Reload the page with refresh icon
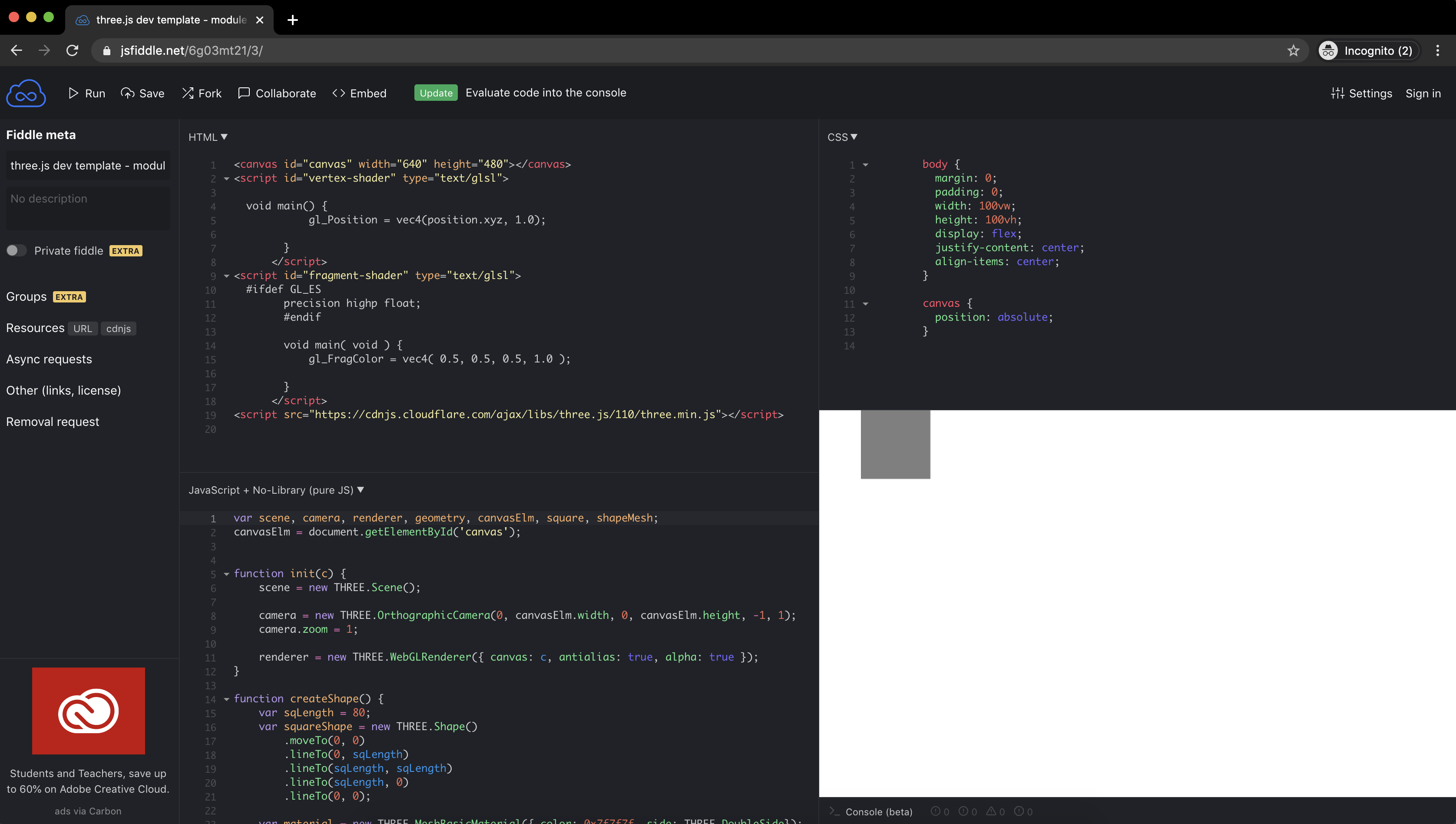This screenshot has width=1456, height=824. click(x=73, y=51)
